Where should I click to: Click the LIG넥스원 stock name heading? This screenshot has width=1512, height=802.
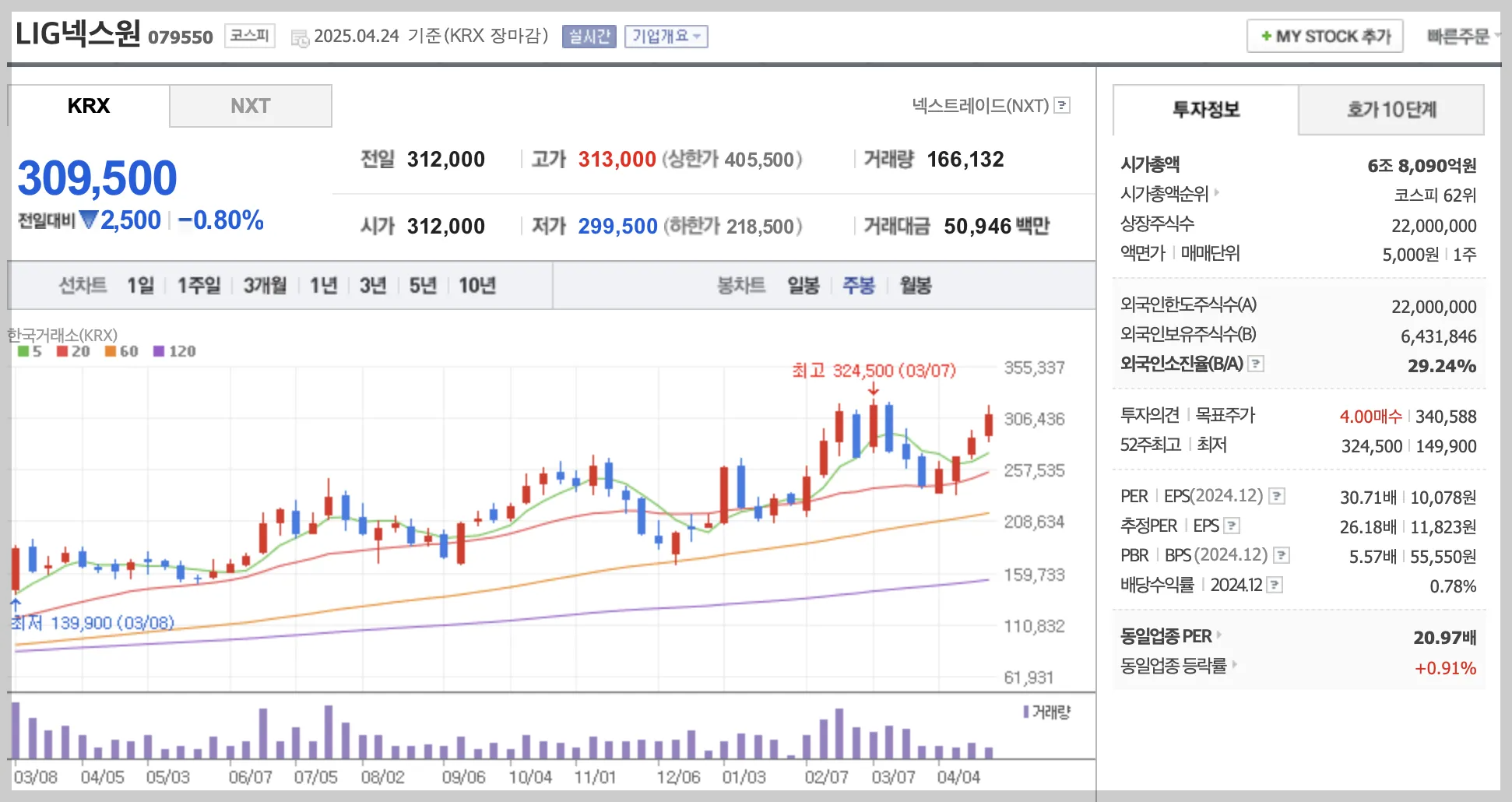point(78,33)
